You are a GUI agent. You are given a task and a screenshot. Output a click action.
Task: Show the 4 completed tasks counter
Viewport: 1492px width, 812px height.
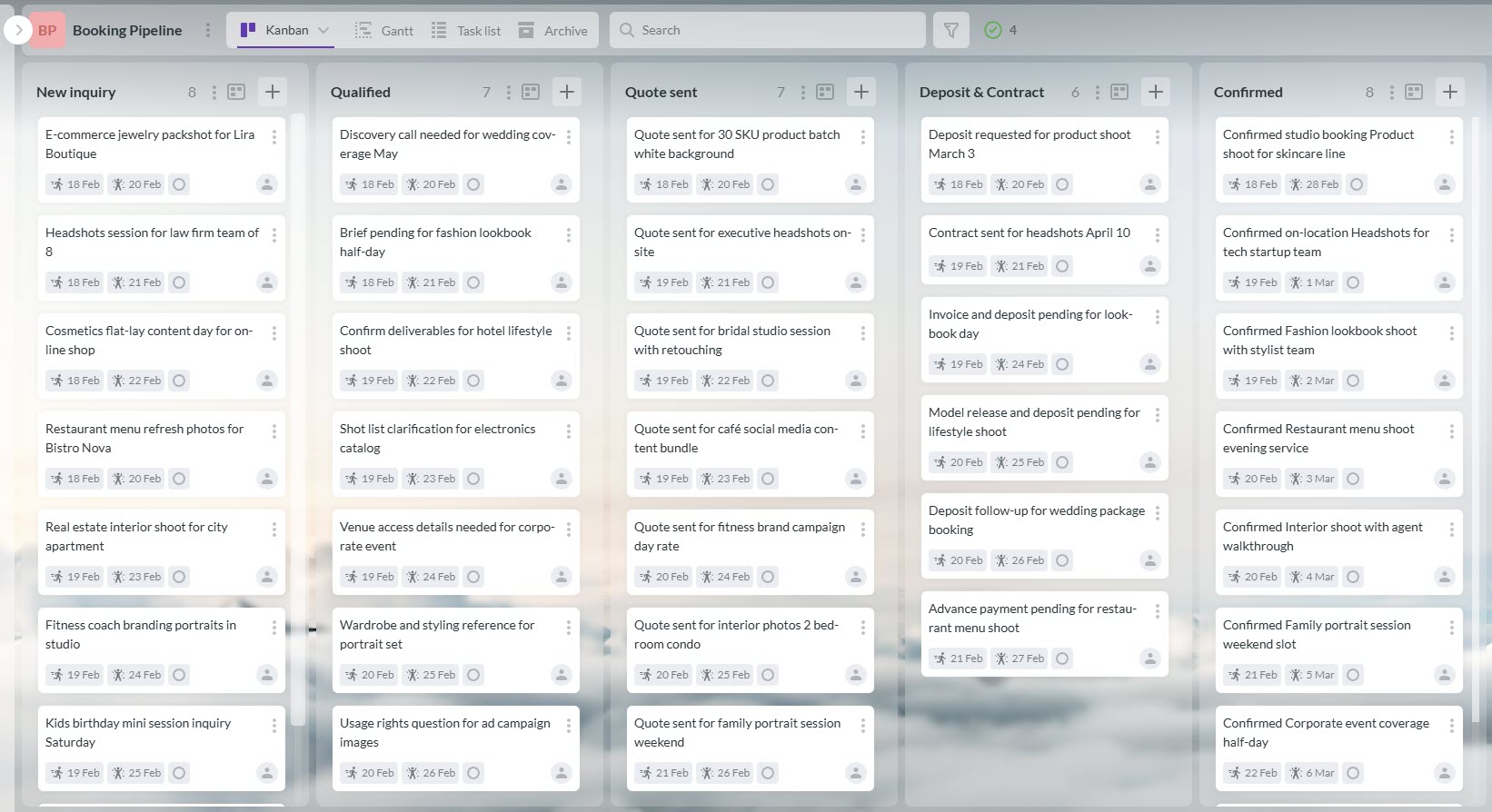click(1001, 30)
